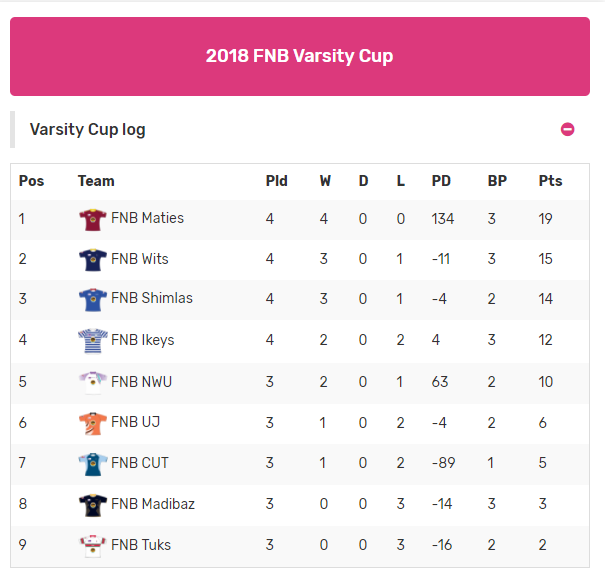Click the Varsity Cup log section heading
Image resolution: width=605 pixels, height=584 pixels.
pos(88,129)
